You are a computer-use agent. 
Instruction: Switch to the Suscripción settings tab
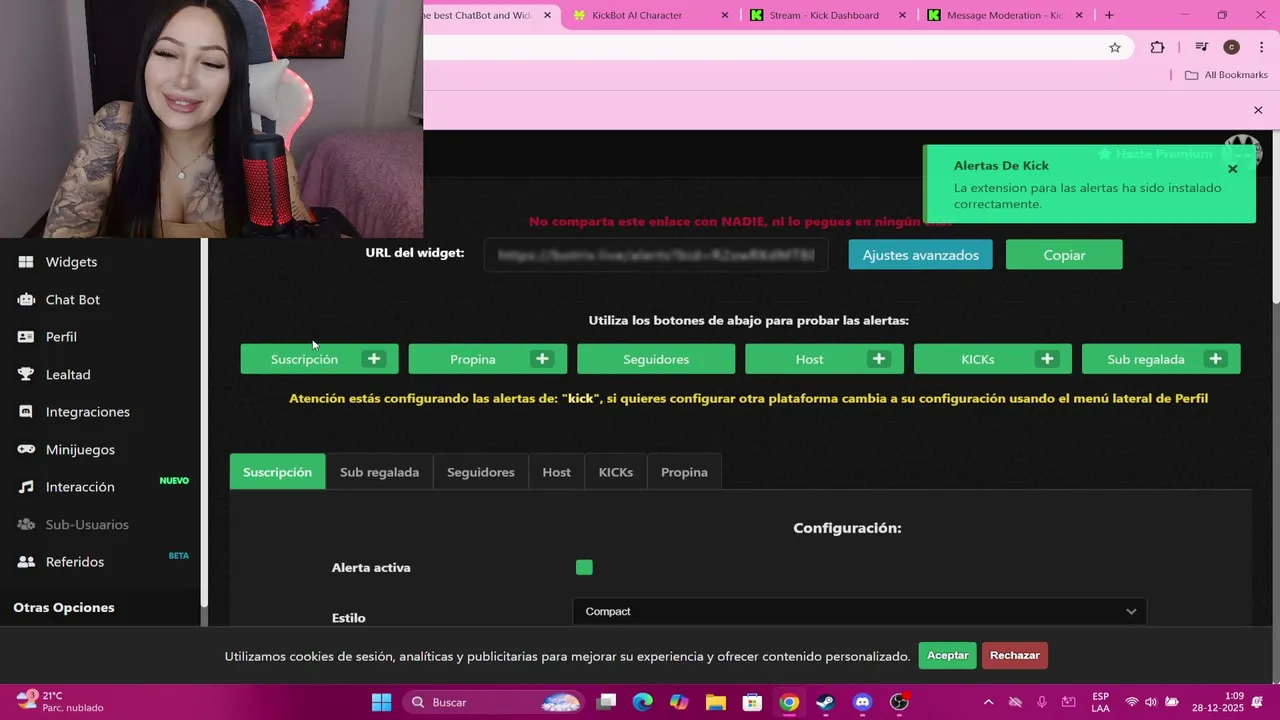pos(277,472)
